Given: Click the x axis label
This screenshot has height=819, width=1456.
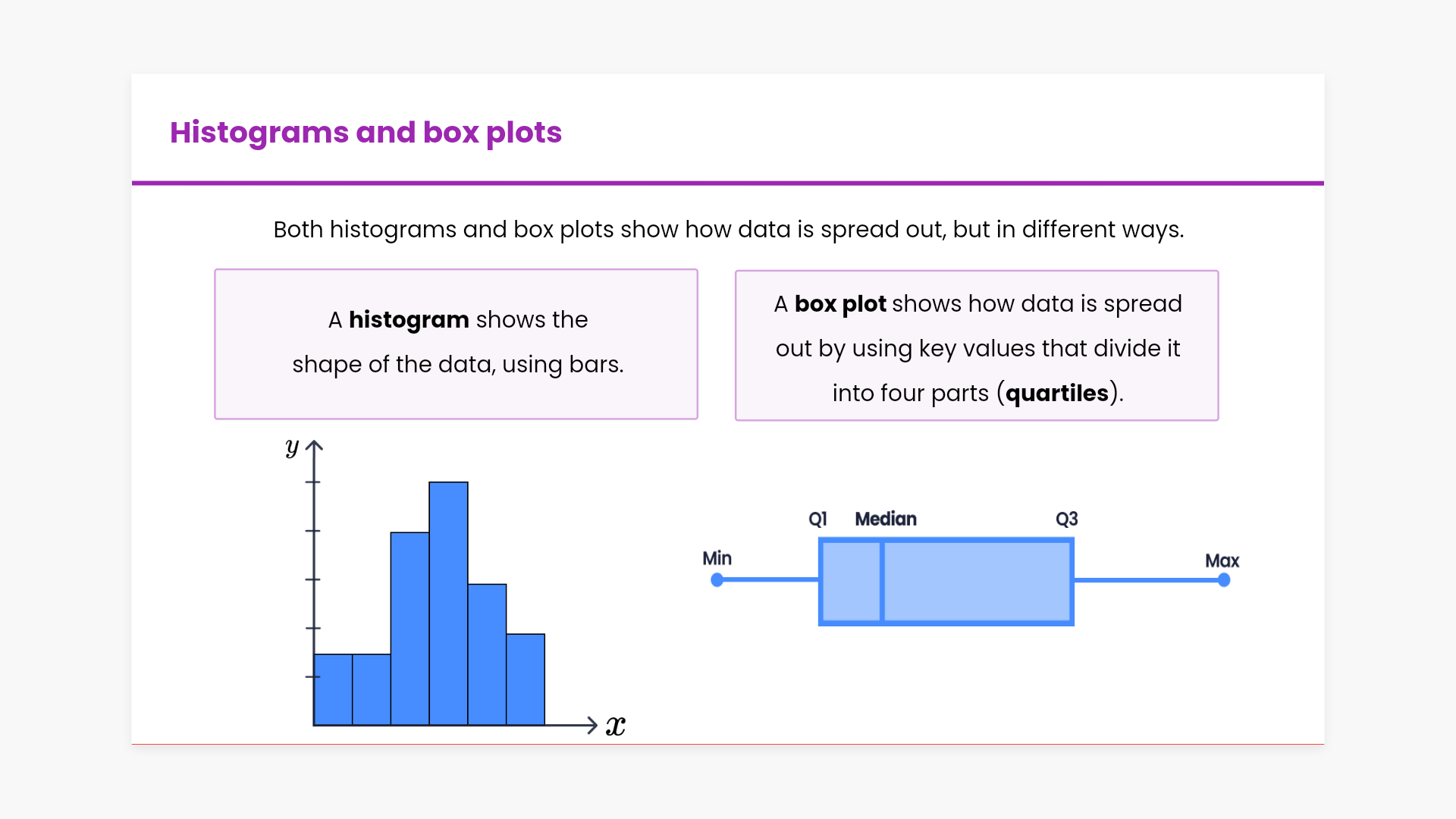Looking at the screenshot, I should (616, 726).
